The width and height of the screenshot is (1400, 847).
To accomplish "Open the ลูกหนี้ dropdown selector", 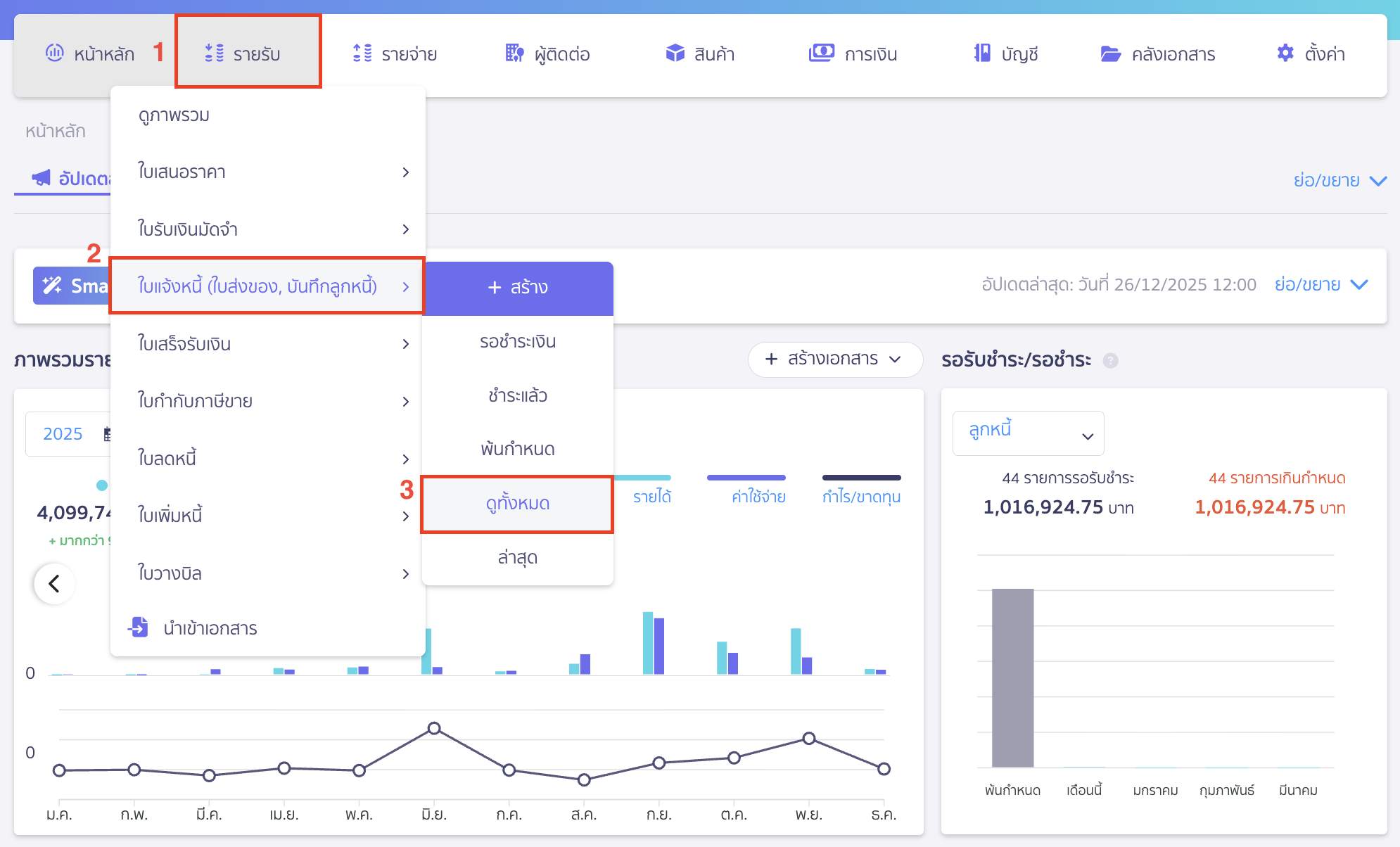I will [1028, 433].
